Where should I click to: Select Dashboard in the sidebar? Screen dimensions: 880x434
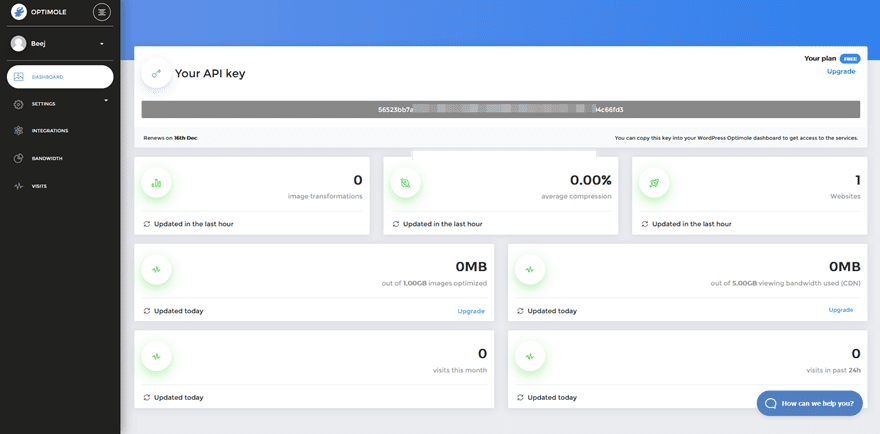coord(60,77)
